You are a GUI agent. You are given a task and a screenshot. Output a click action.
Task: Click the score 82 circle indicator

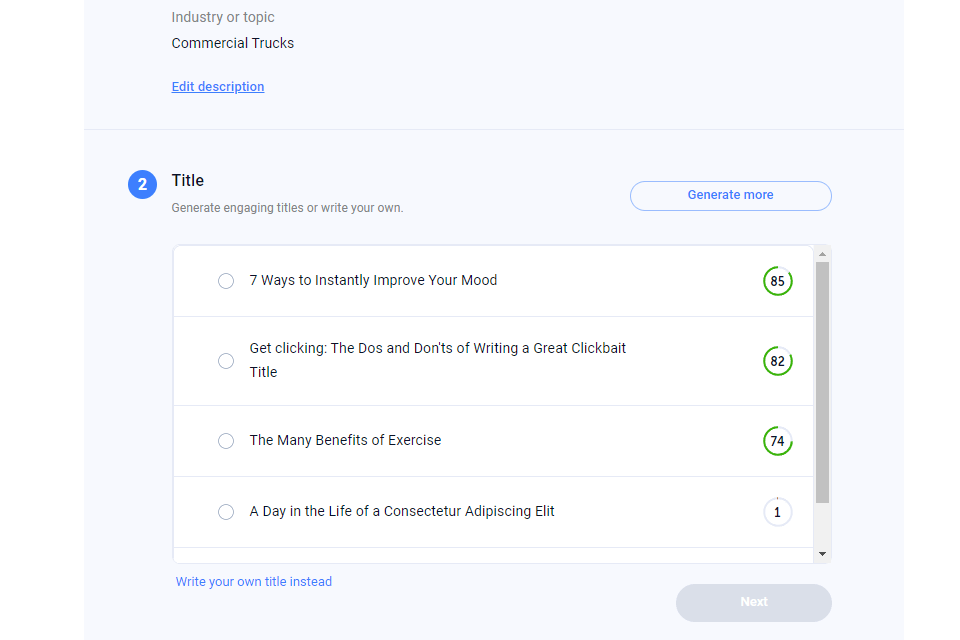coord(777,361)
